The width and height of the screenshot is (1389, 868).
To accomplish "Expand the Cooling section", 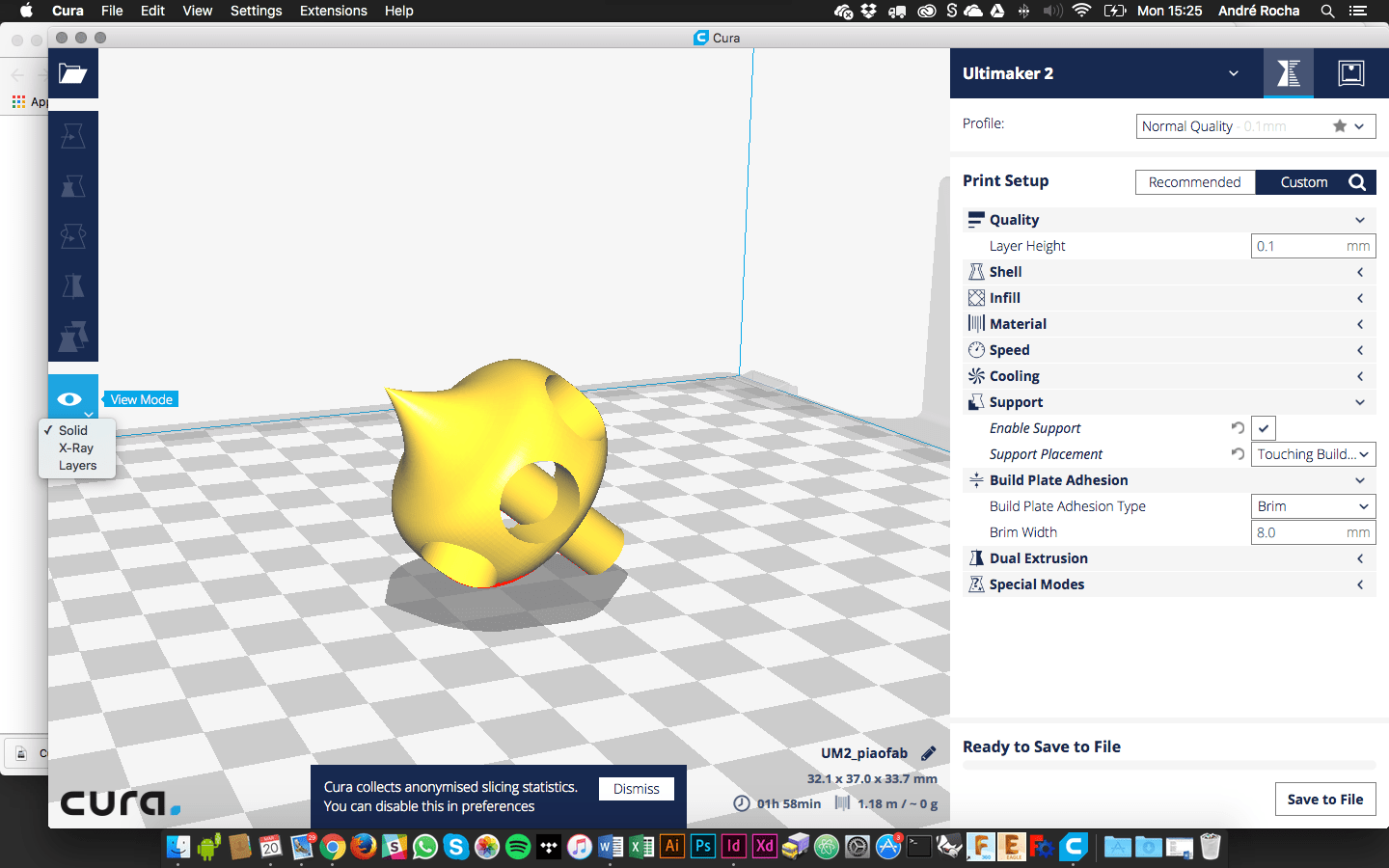I will [1169, 376].
